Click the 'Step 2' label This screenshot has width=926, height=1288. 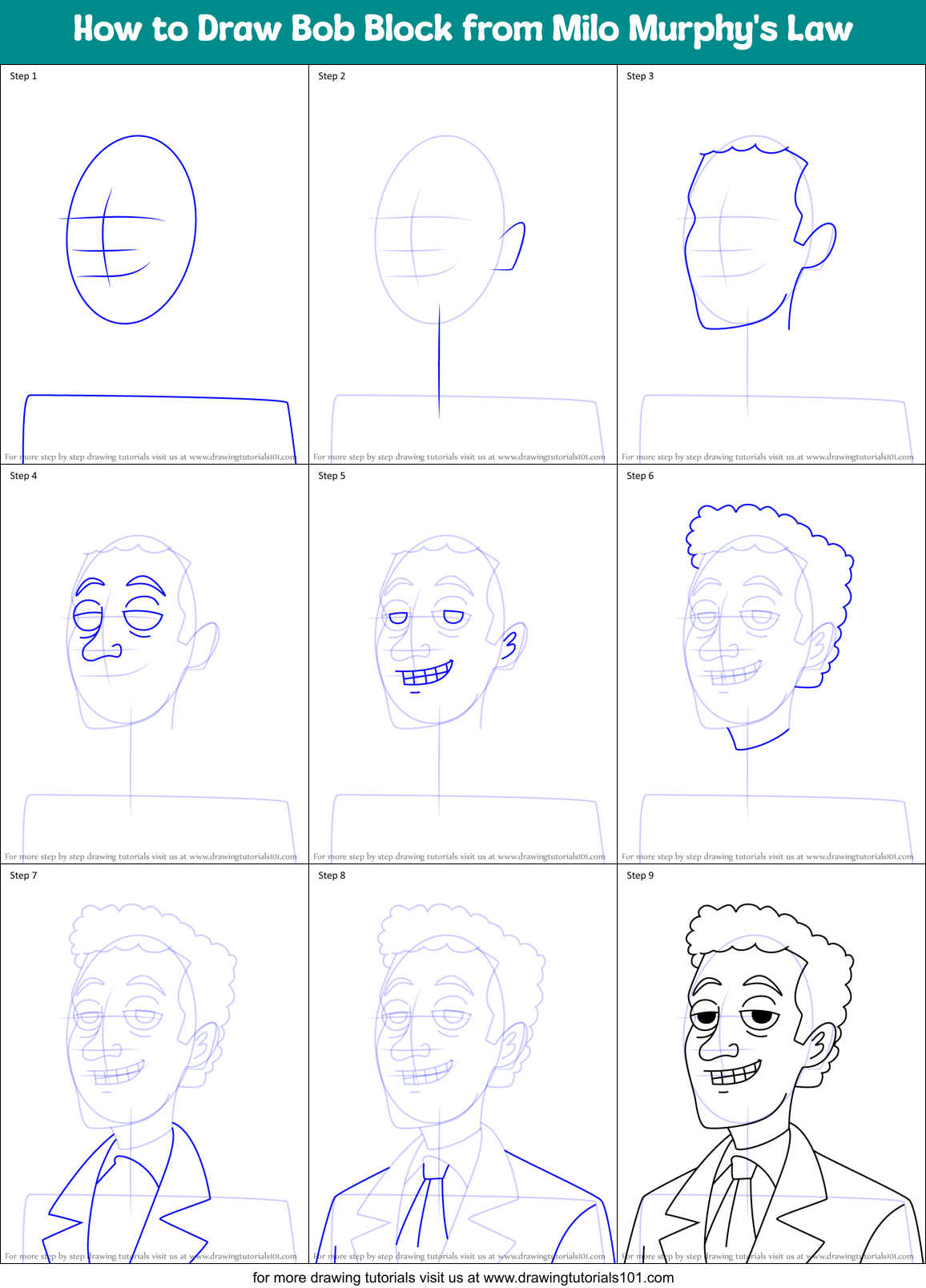coord(332,76)
